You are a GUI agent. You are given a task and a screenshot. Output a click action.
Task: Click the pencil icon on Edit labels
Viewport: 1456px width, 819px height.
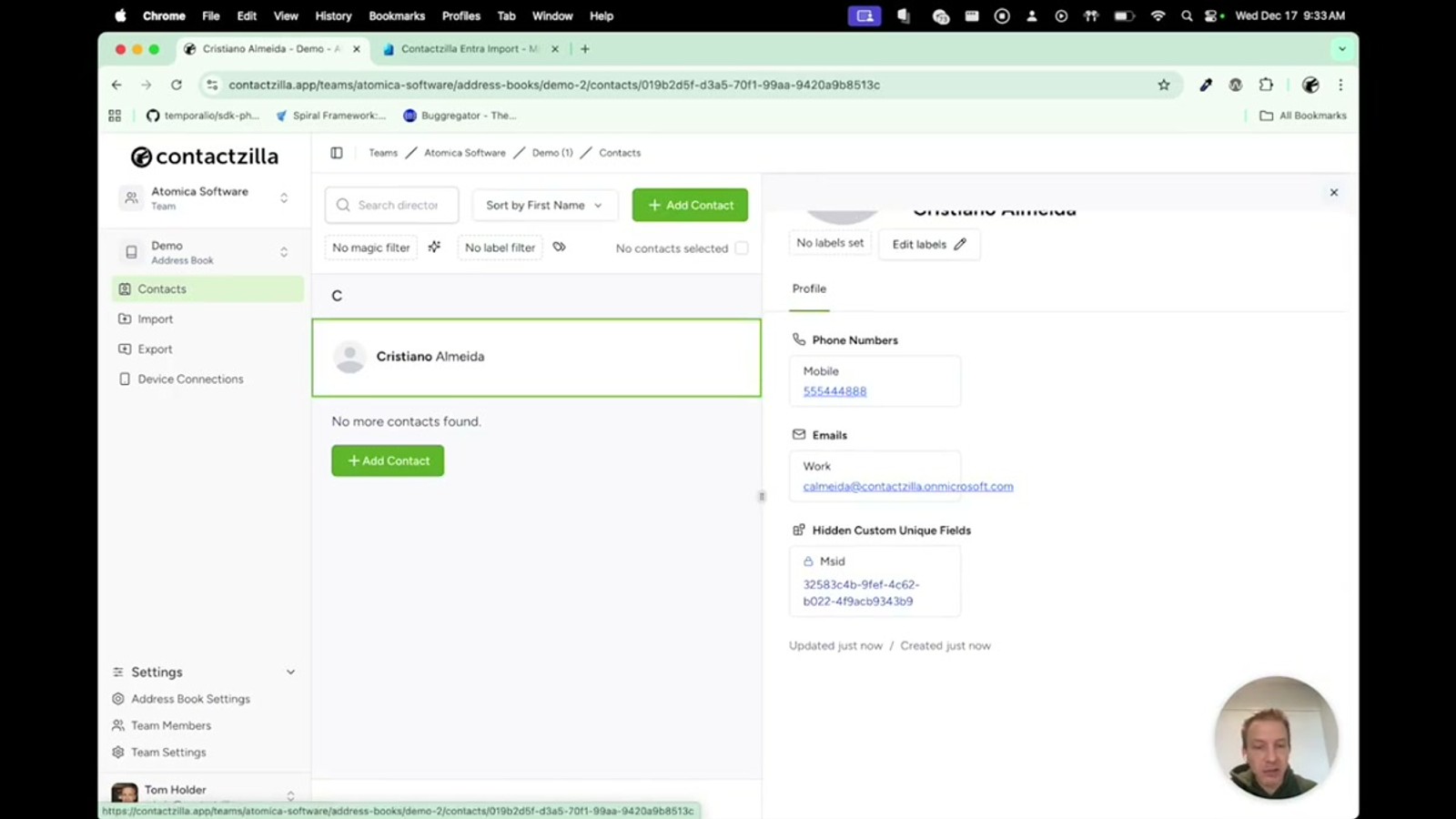pos(960,244)
